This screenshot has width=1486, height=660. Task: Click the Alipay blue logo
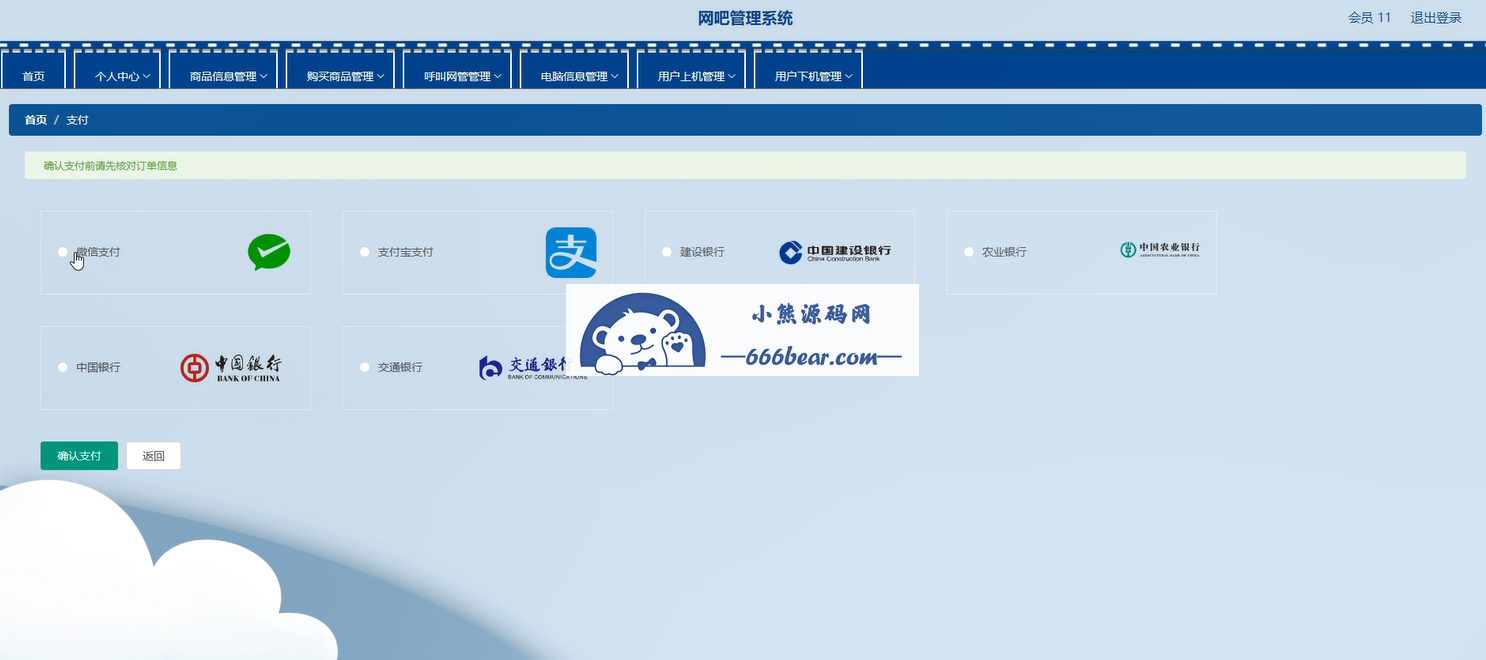coord(571,252)
